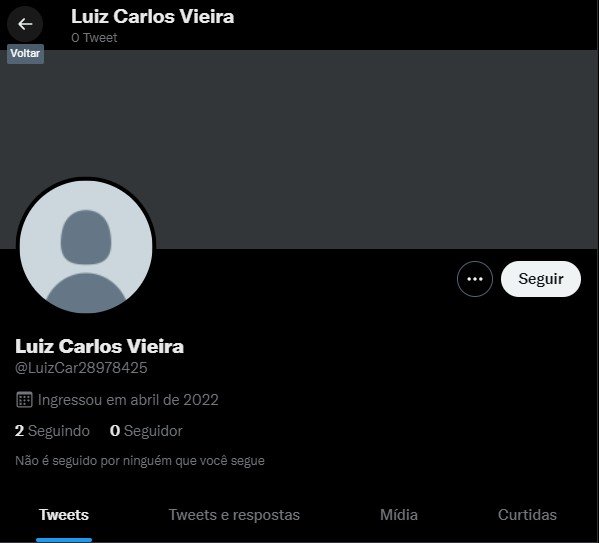599x543 pixels.
Task: Follow the user with Seguir button
Action: [541, 279]
